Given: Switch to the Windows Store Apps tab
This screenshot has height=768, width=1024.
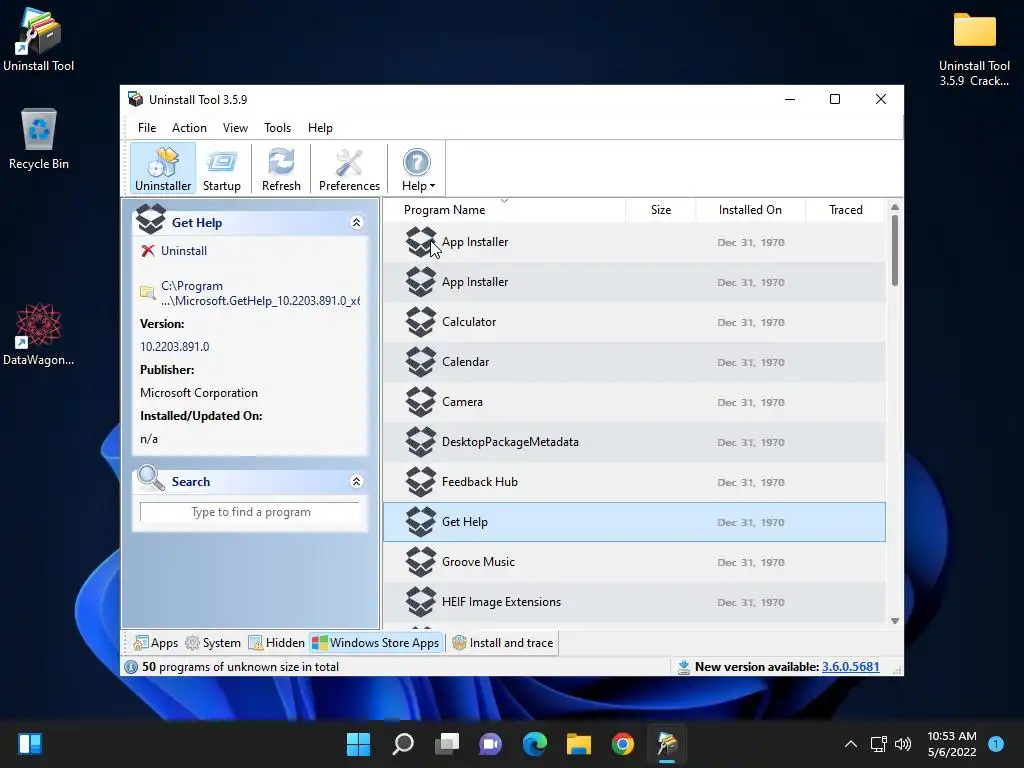Looking at the screenshot, I should click(x=376, y=643).
